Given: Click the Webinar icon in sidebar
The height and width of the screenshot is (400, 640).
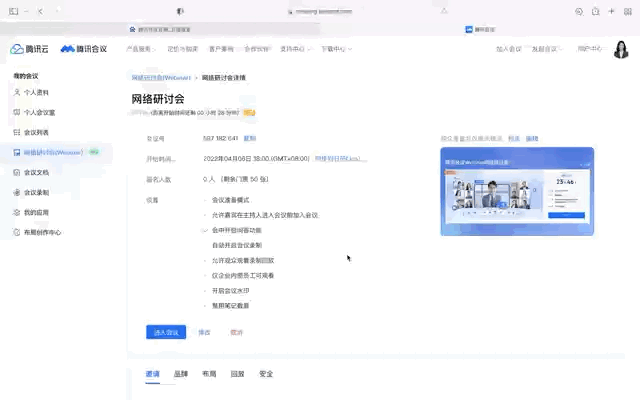Looking at the screenshot, I should (17, 152).
